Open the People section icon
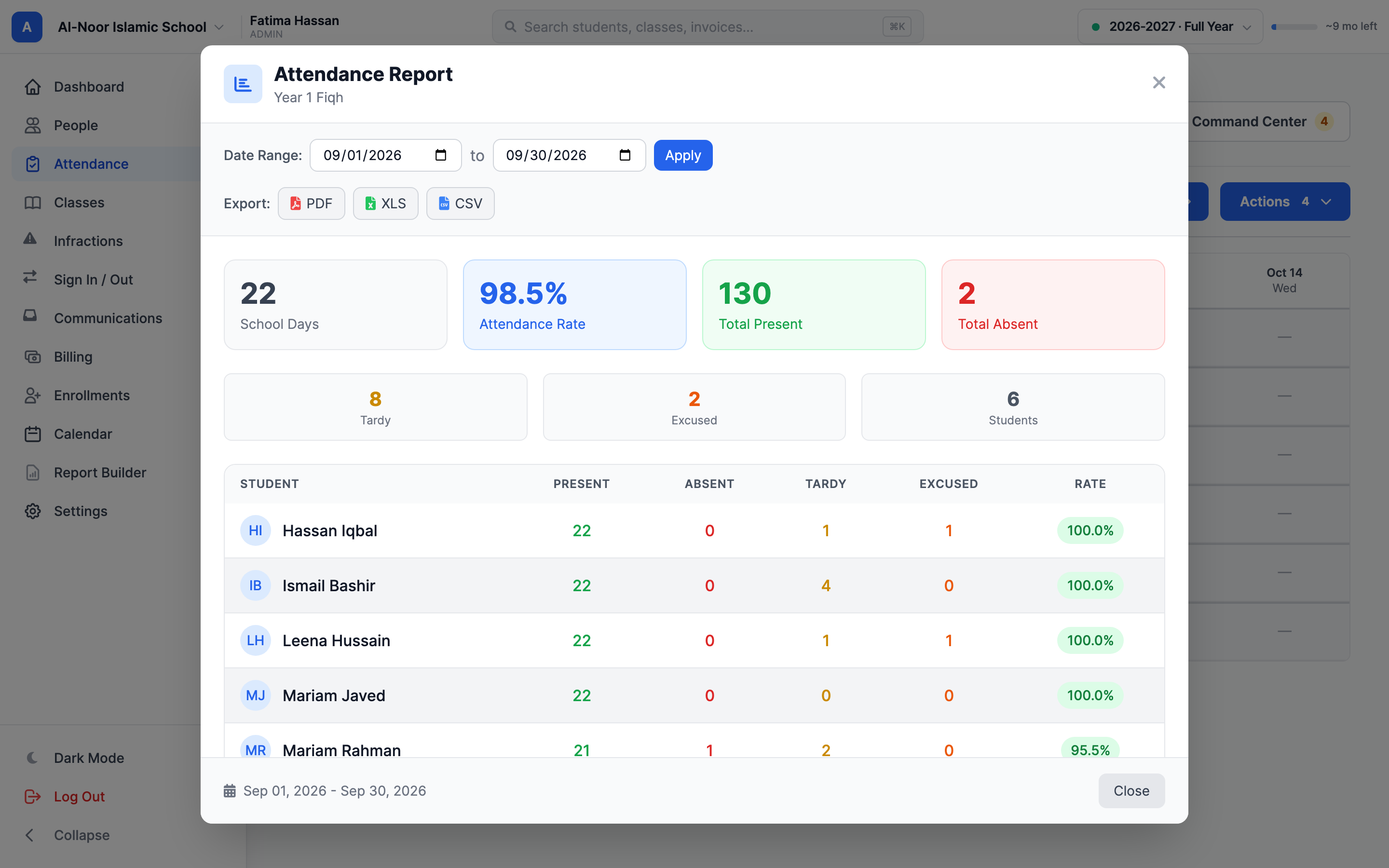1389x868 pixels. pos(33,125)
